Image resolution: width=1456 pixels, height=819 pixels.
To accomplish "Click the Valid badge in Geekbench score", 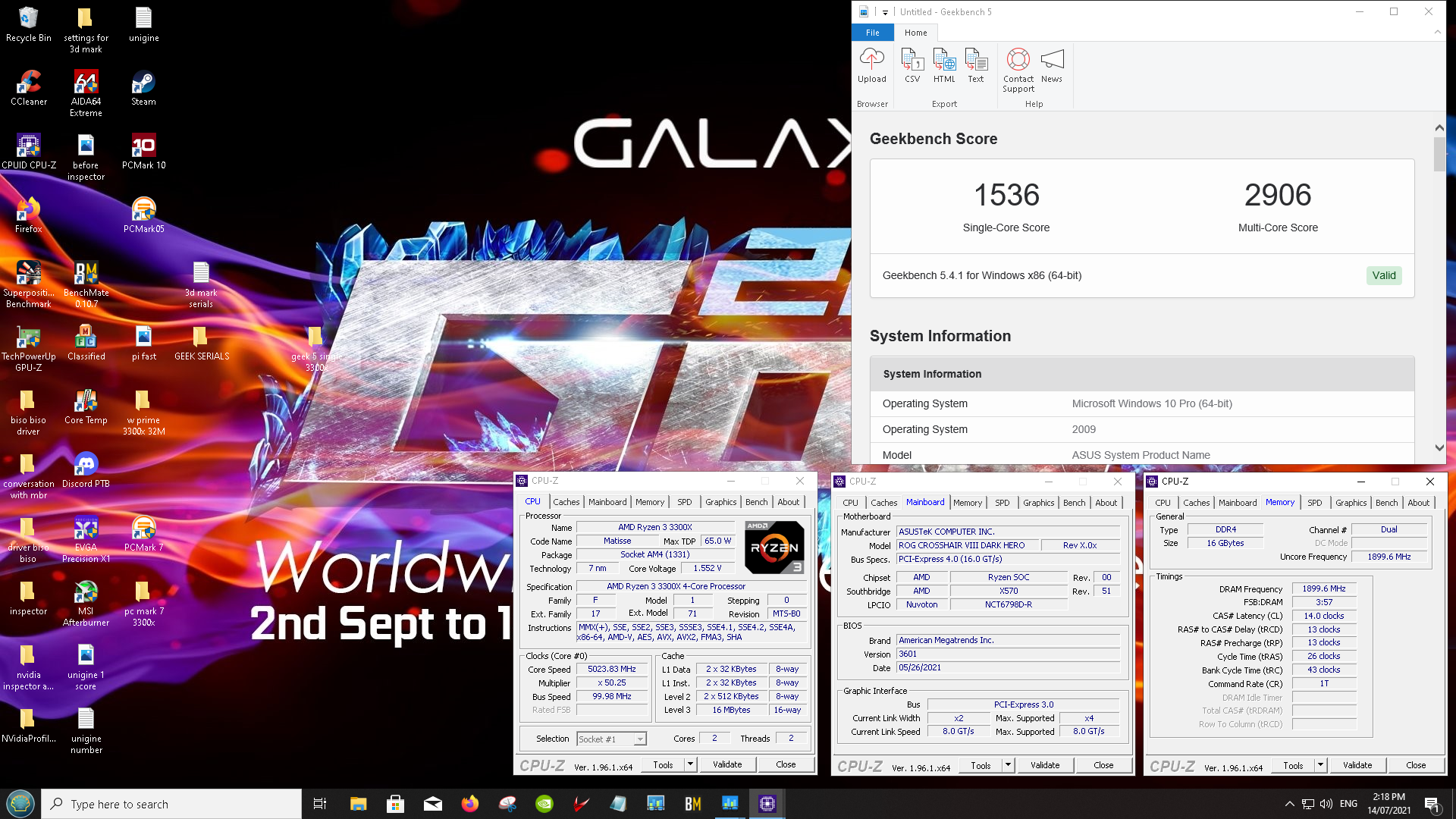I will coord(1383,275).
